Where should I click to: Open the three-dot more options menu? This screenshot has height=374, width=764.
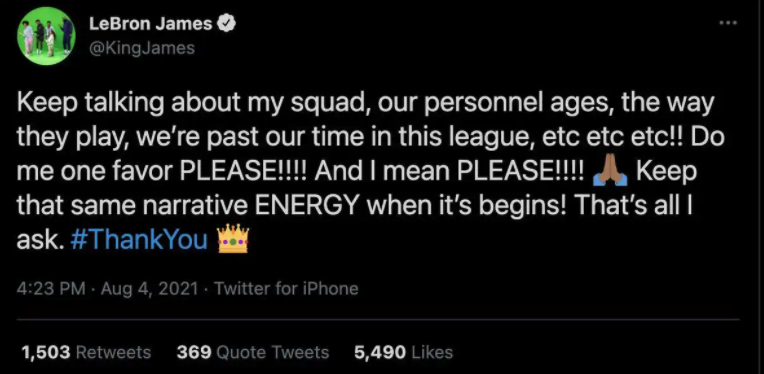point(728,23)
